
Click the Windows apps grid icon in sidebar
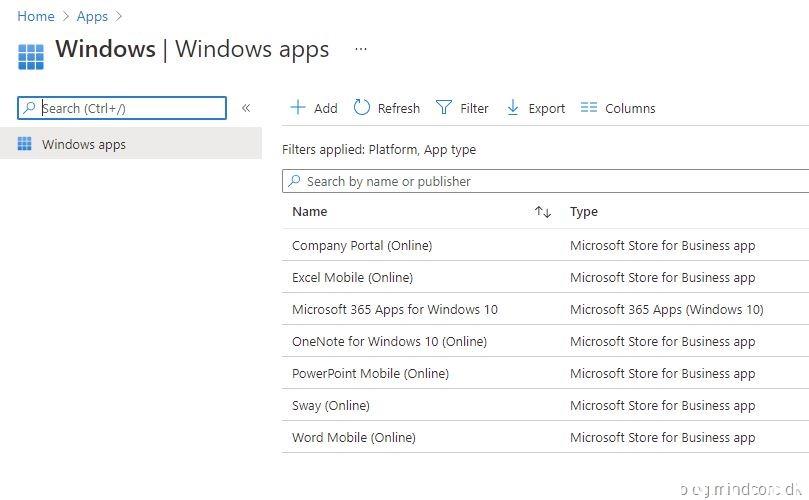[25, 144]
